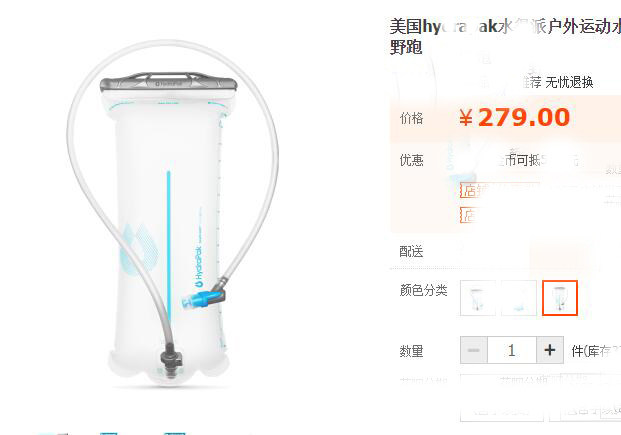621x435 pixels.
Task: Click the faded installment option row box
Action: (541, 380)
